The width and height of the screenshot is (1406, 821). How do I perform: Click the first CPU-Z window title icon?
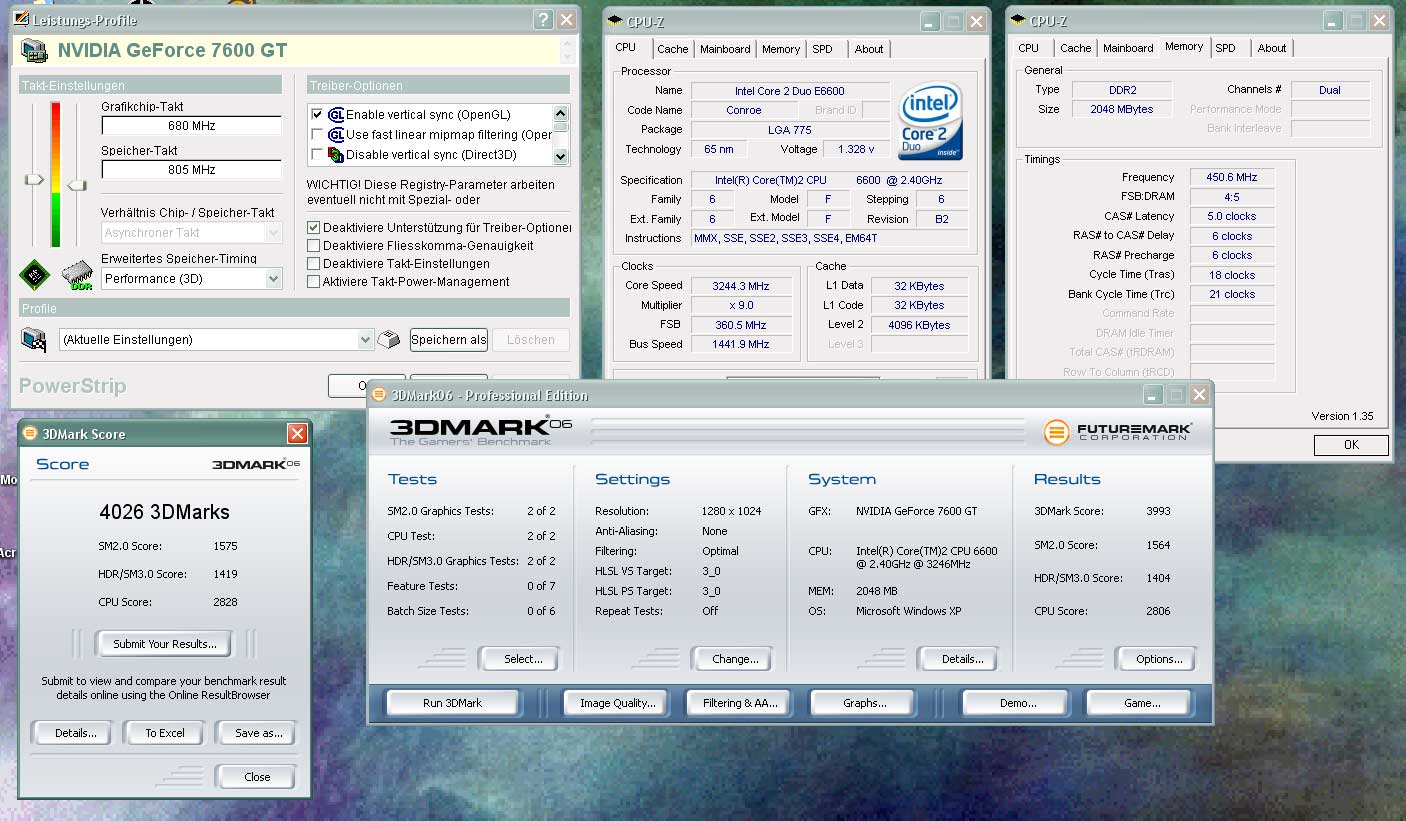[613, 20]
